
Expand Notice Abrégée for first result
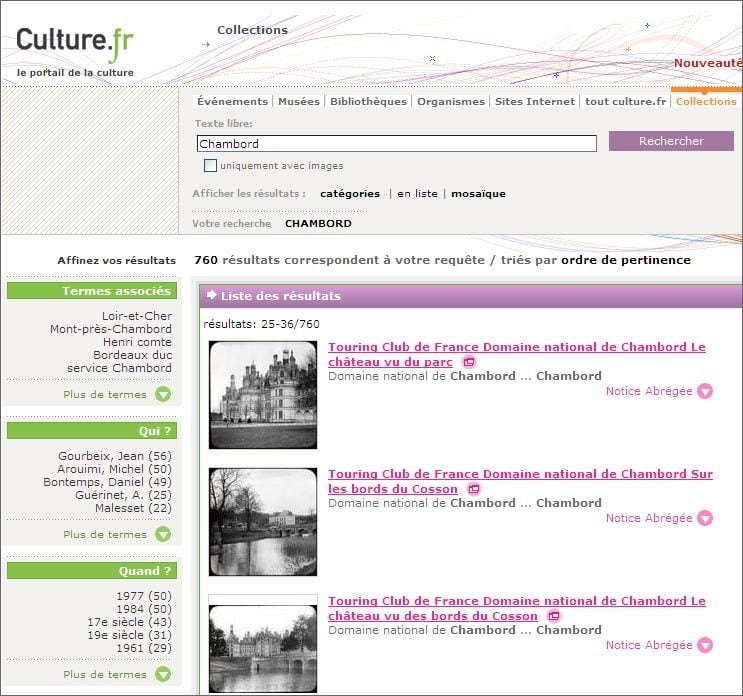pyautogui.click(x=705, y=391)
